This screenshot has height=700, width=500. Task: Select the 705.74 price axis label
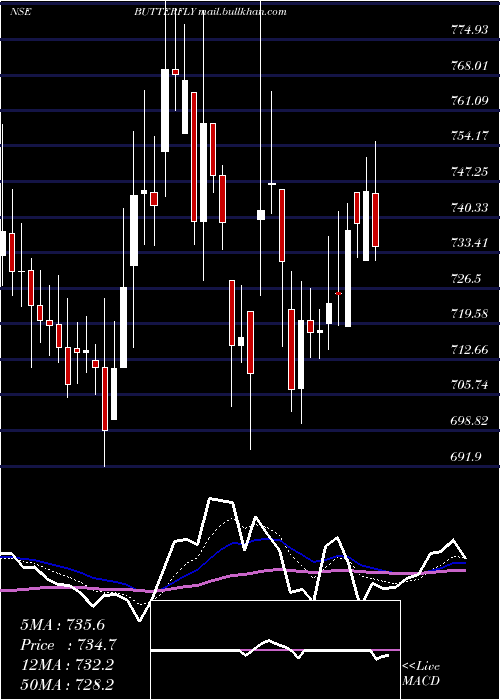470,385
